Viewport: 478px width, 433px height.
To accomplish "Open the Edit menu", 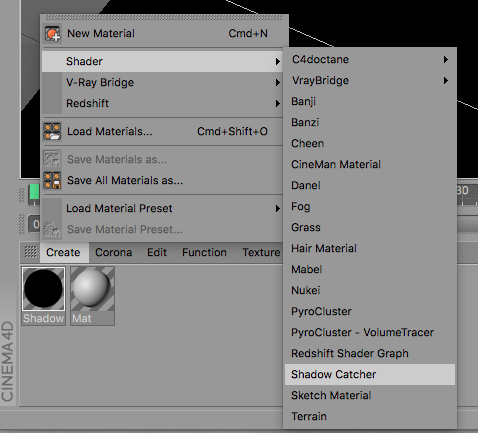I will click(x=157, y=252).
